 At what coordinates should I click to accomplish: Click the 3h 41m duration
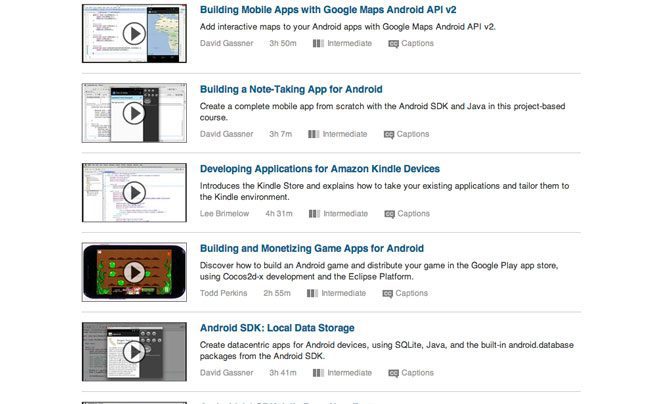click(x=283, y=373)
